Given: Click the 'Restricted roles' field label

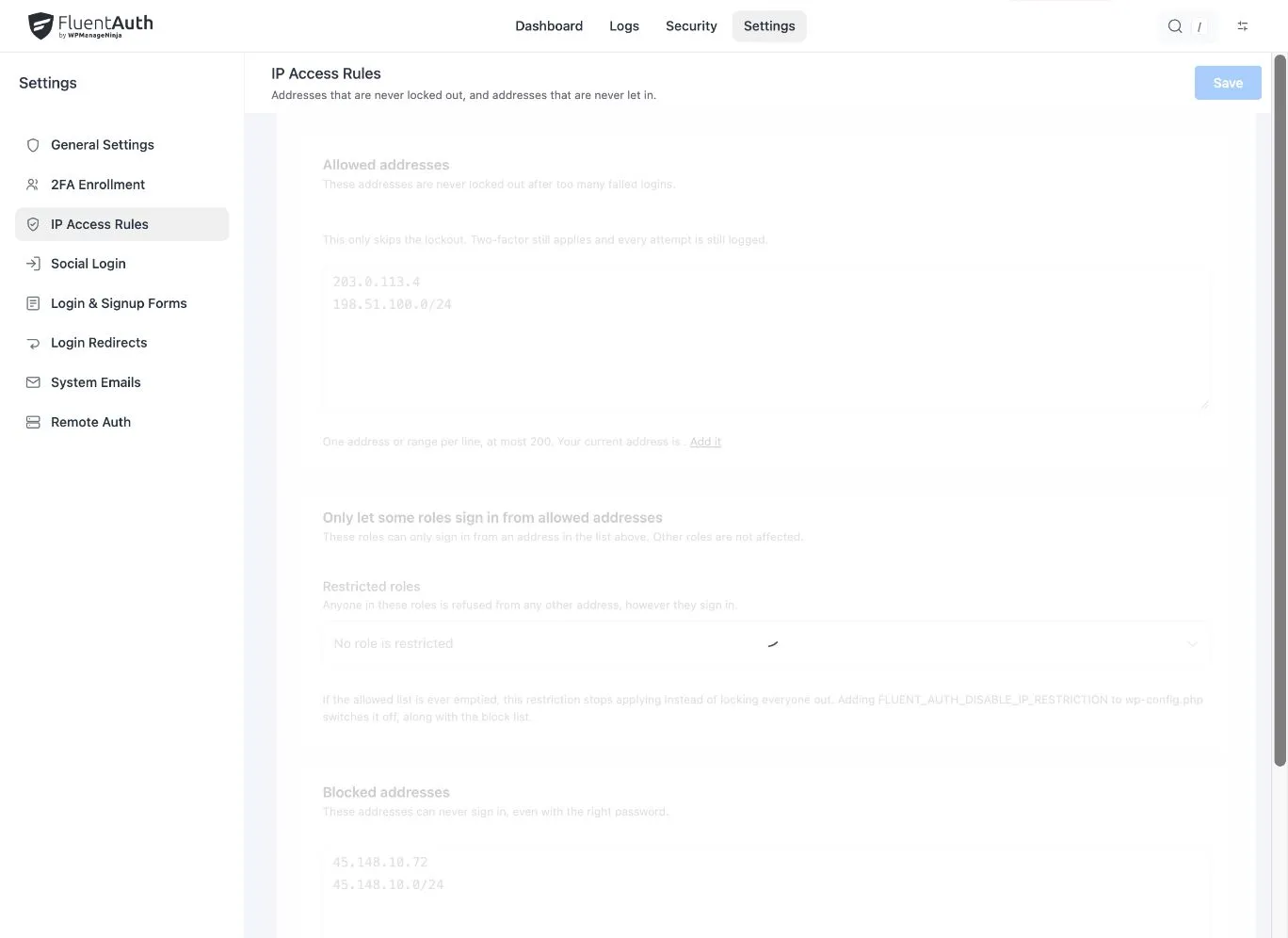Looking at the screenshot, I should (x=371, y=587).
